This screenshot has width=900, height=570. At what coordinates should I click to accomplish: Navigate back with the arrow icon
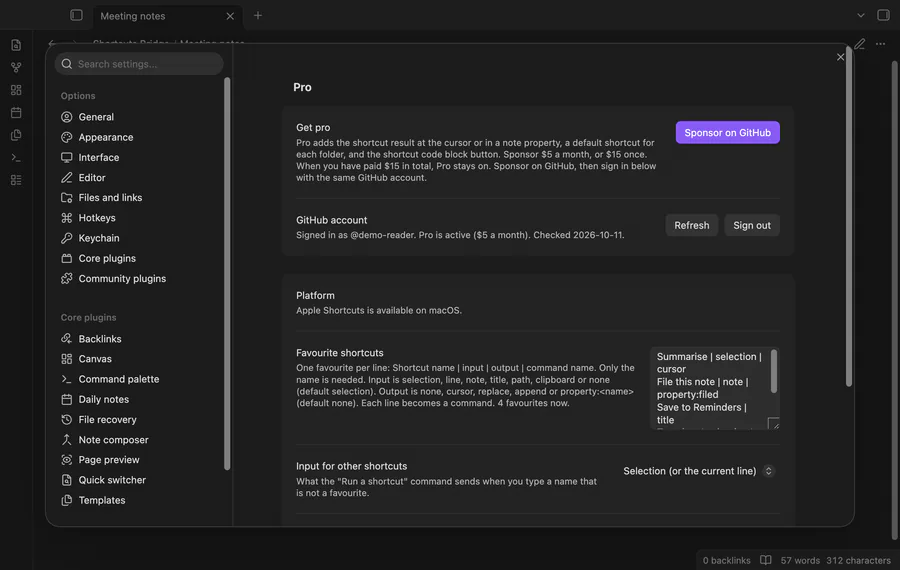(x=52, y=43)
